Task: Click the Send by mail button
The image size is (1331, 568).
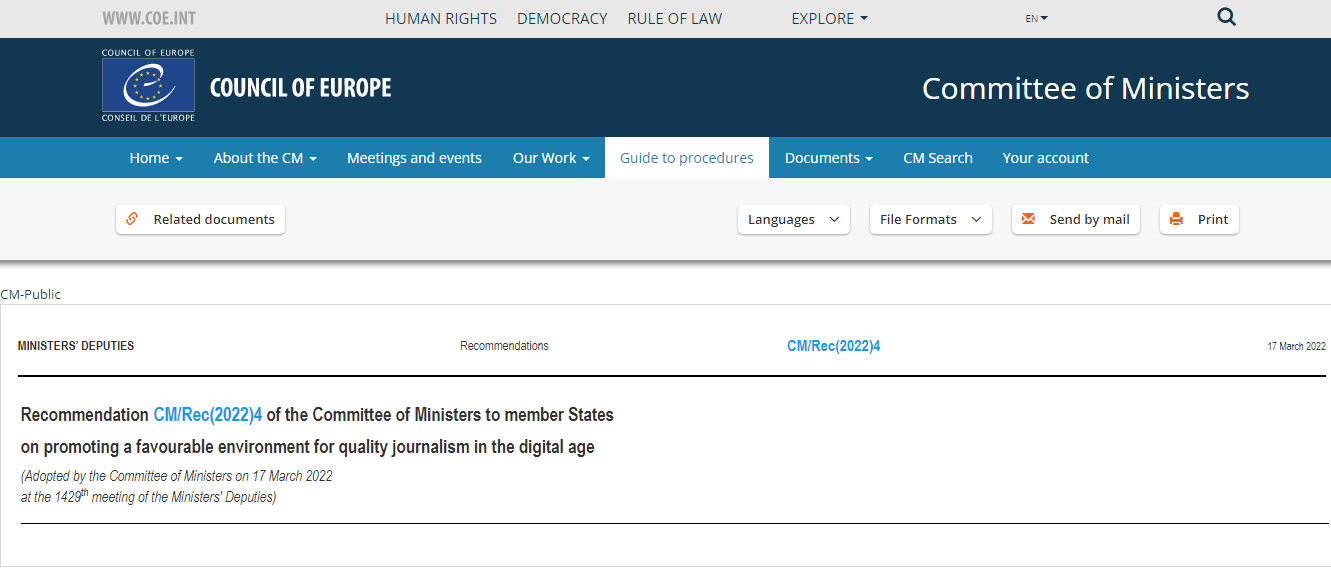Action: (1076, 219)
